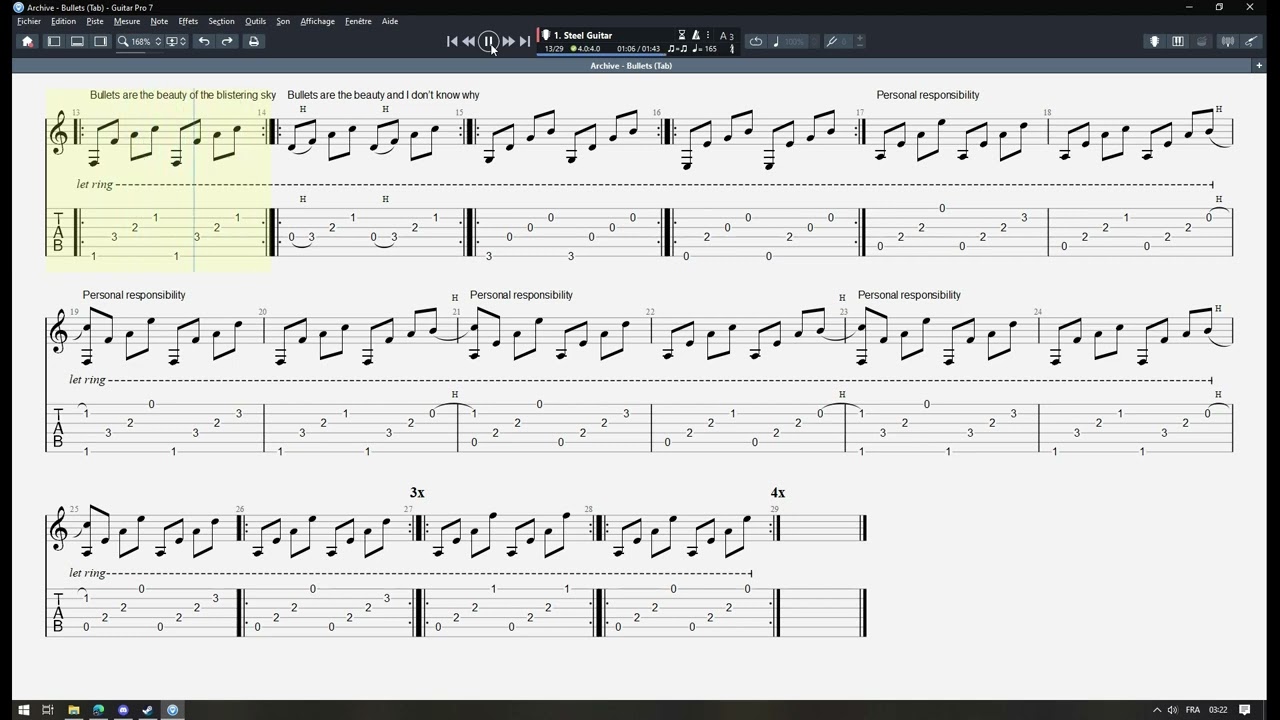This screenshot has height=720, width=1280.
Task: Open the Aide menu
Action: pos(390,21)
